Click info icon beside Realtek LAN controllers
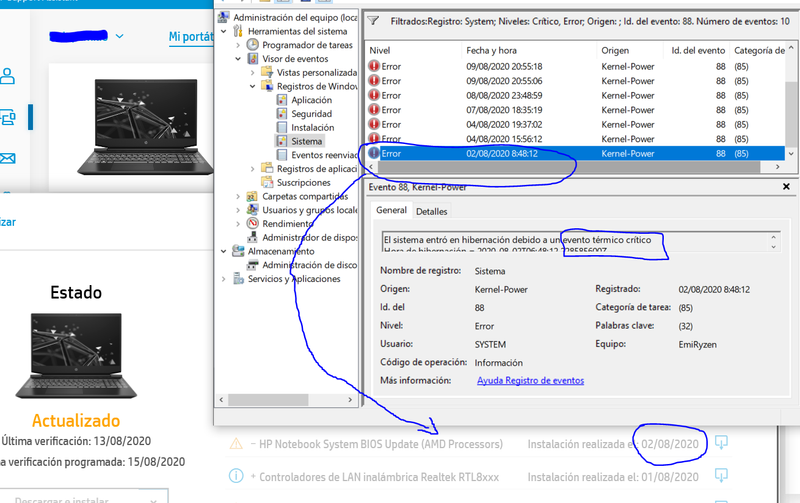800x503 pixels. point(236,476)
